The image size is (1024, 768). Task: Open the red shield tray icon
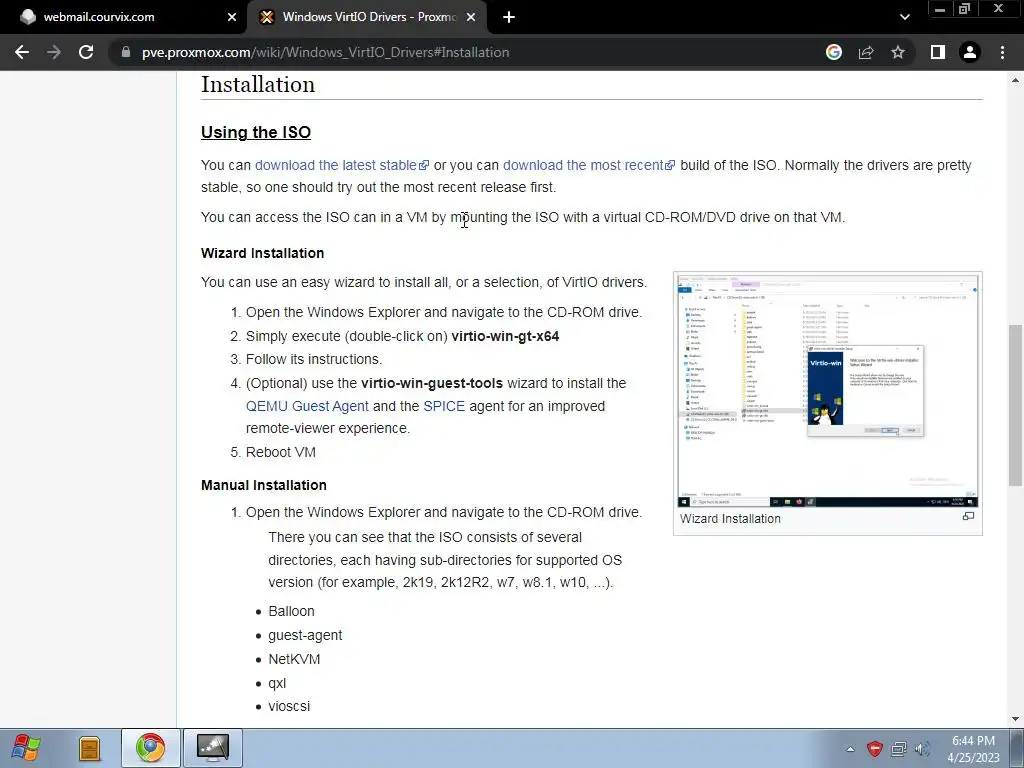pyautogui.click(x=874, y=749)
